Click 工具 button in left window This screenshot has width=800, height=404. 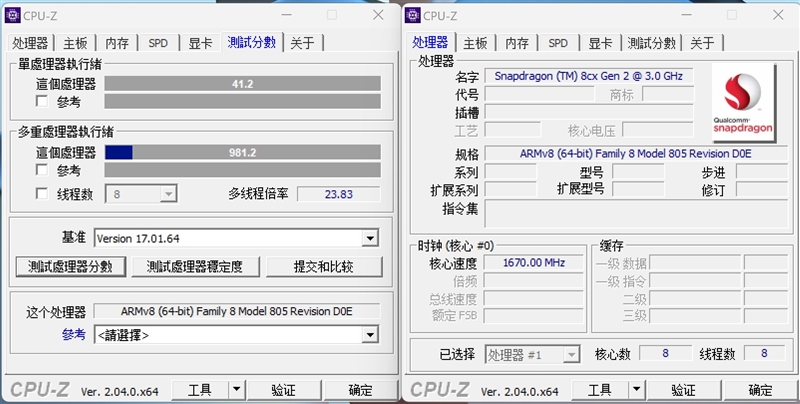pos(200,390)
